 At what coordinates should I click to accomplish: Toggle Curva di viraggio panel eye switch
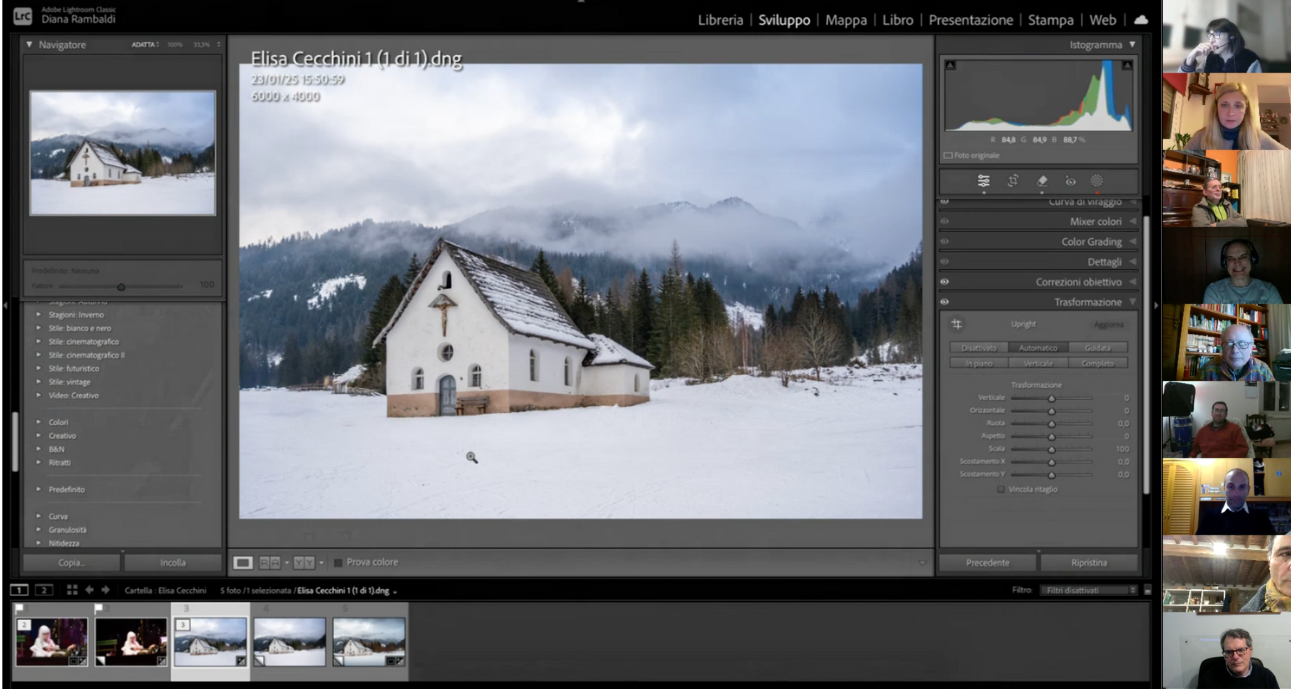pos(944,202)
